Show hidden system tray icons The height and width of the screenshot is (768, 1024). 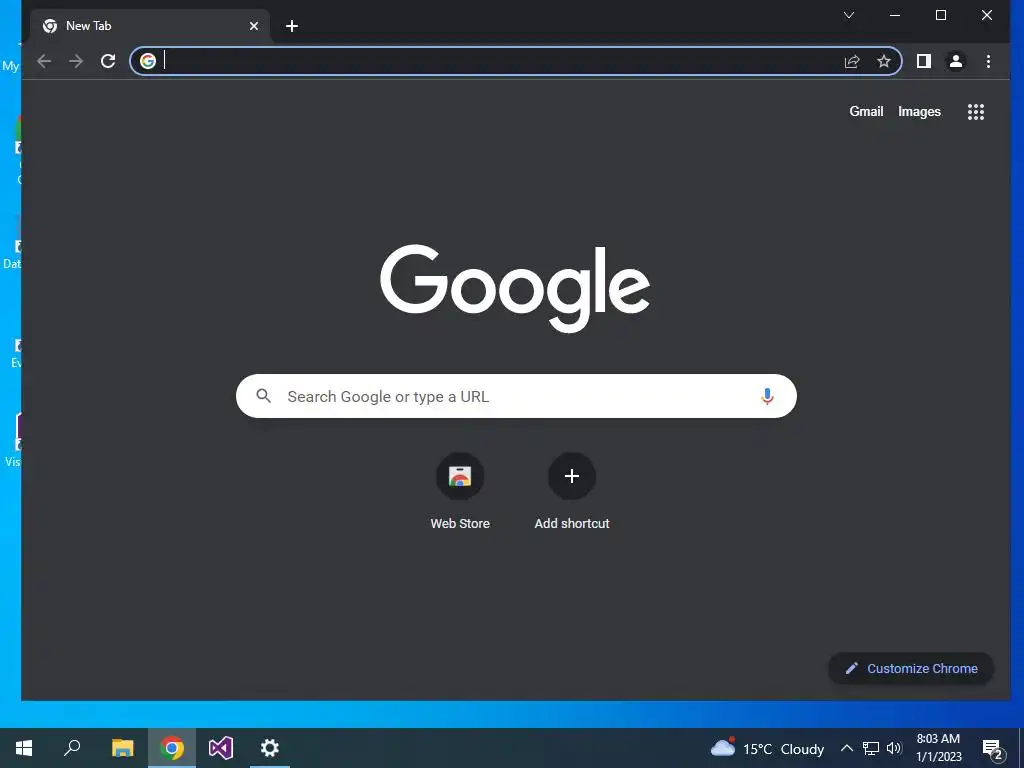click(x=846, y=748)
